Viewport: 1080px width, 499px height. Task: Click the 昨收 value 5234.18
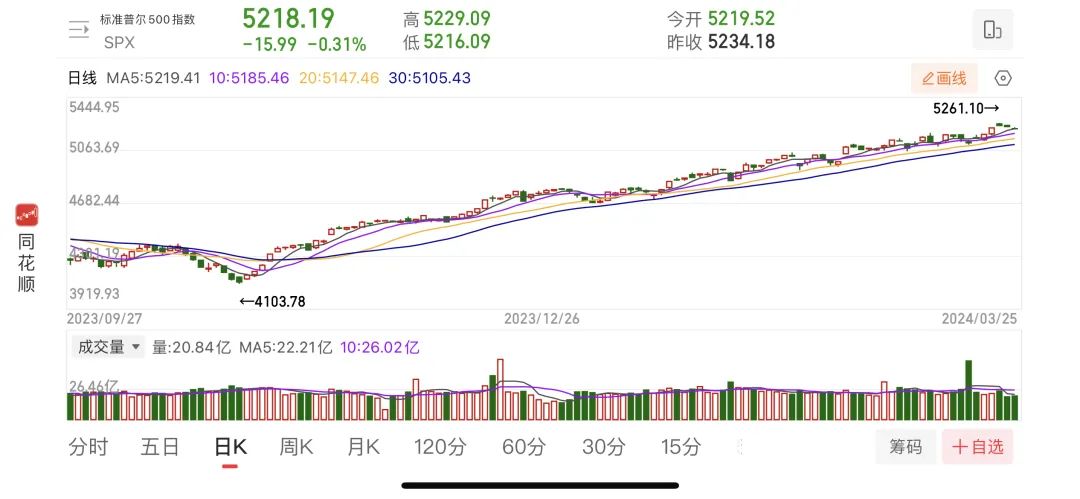[x=741, y=42]
